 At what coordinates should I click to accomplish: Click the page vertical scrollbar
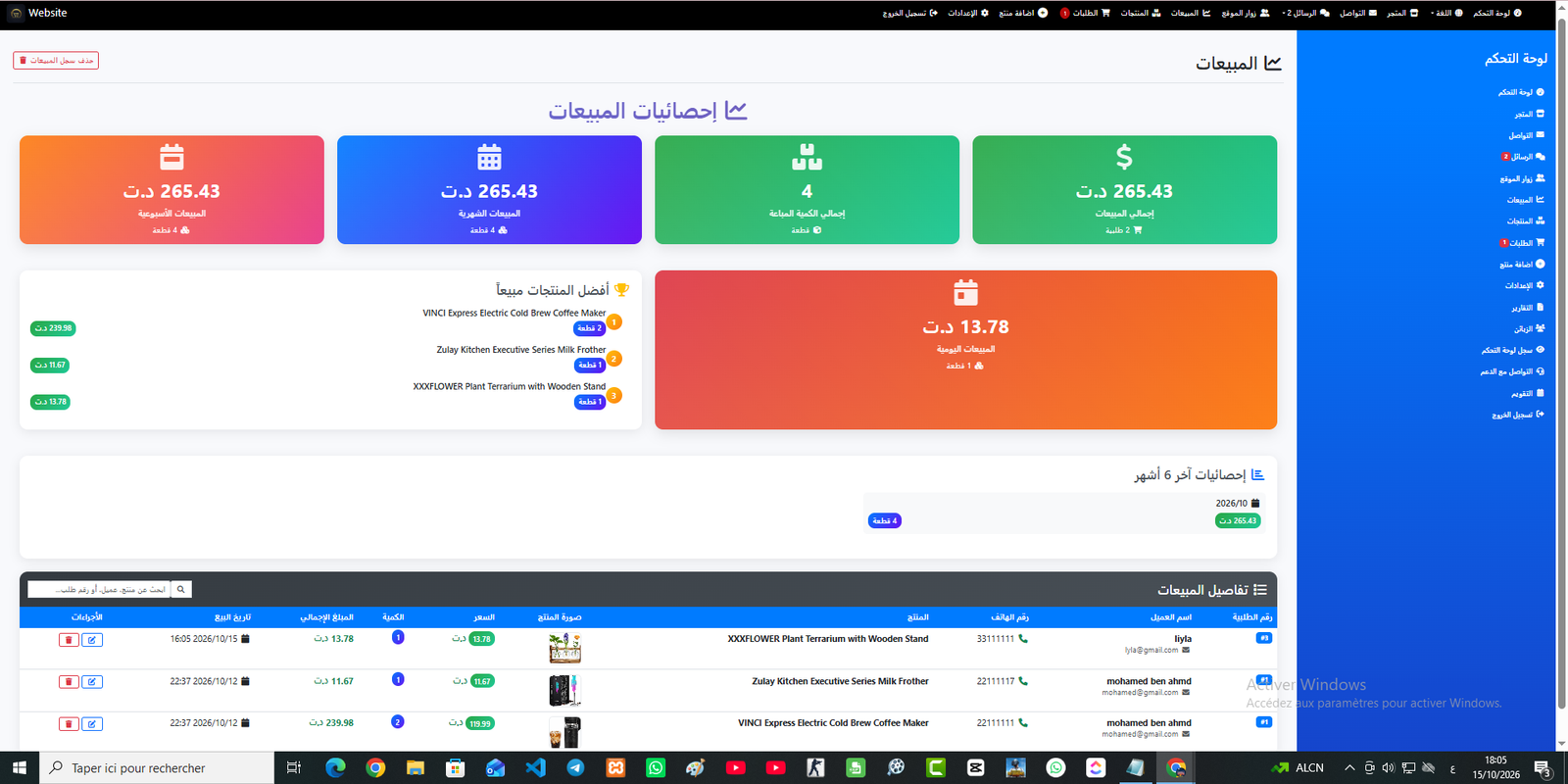pyautogui.click(x=1562, y=363)
